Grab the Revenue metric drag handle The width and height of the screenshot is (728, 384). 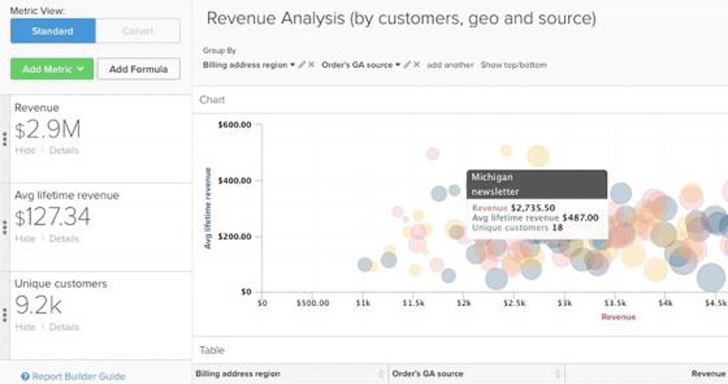click(x=5, y=139)
